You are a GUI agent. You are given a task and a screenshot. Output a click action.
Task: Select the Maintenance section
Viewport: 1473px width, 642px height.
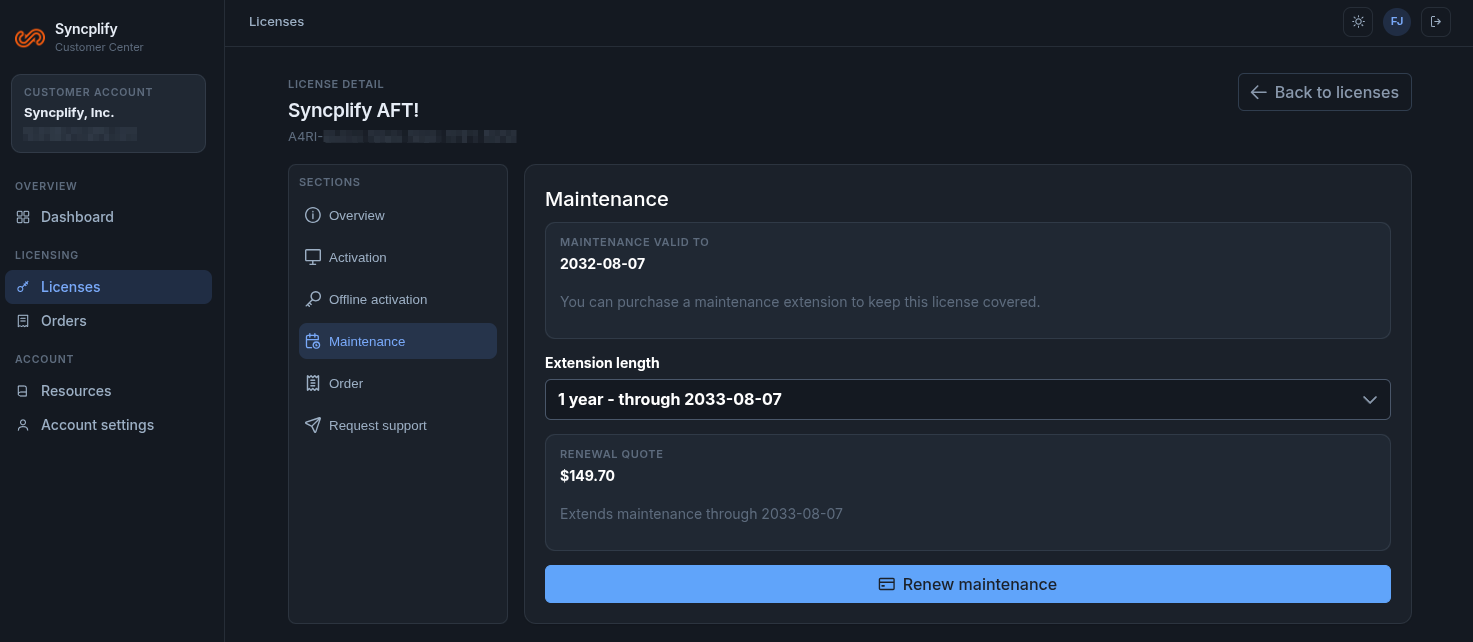(x=398, y=341)
